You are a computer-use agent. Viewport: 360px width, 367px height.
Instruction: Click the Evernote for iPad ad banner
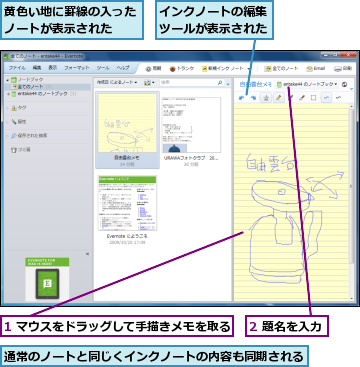point(47,279)
